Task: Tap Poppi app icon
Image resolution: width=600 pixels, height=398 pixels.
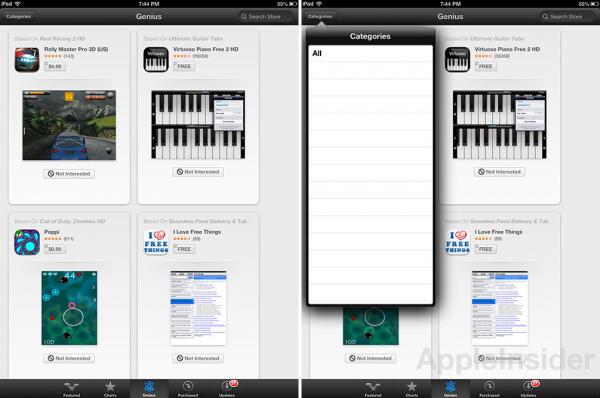Action: click(27, 242)
